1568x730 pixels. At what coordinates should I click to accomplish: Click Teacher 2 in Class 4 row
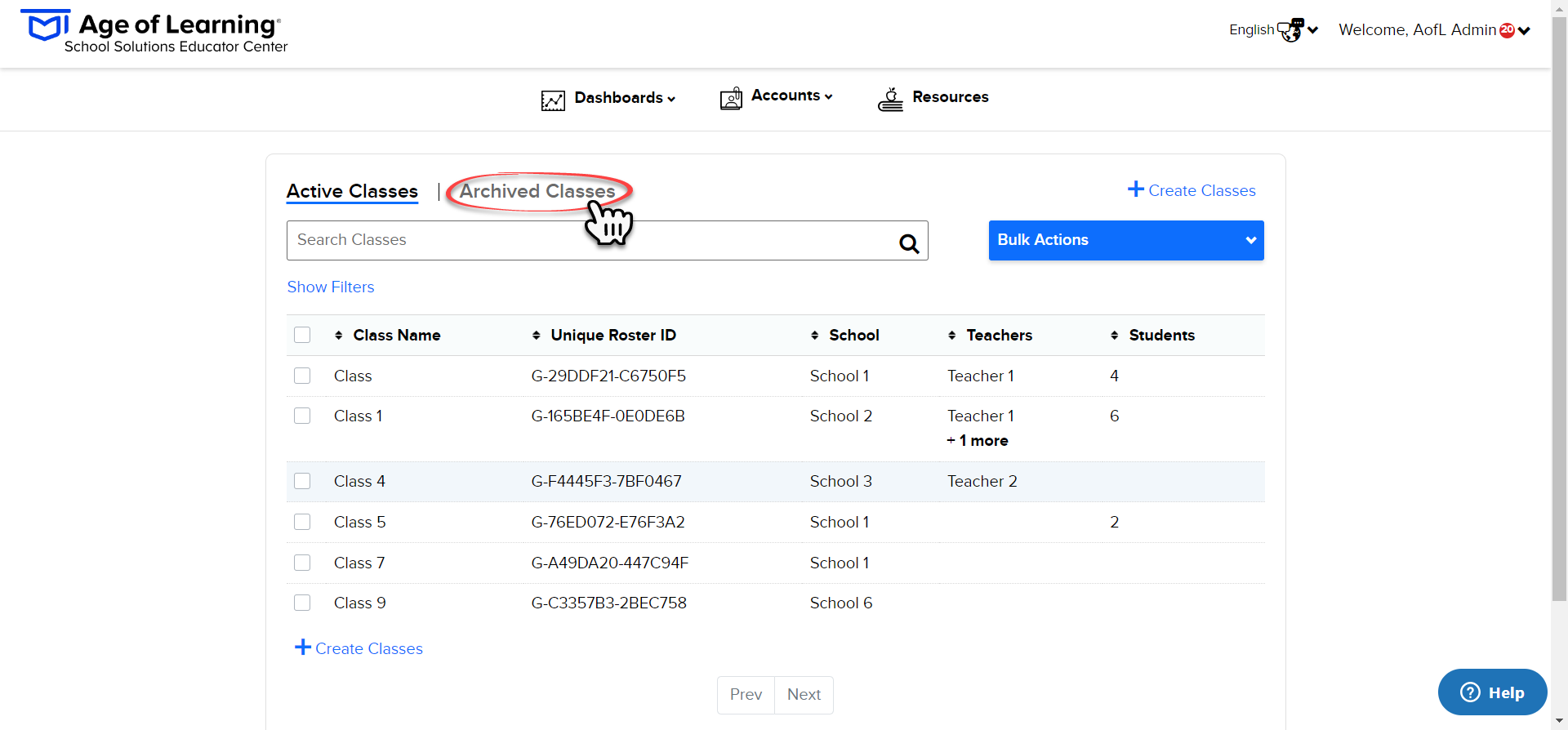tap(982, 482)
